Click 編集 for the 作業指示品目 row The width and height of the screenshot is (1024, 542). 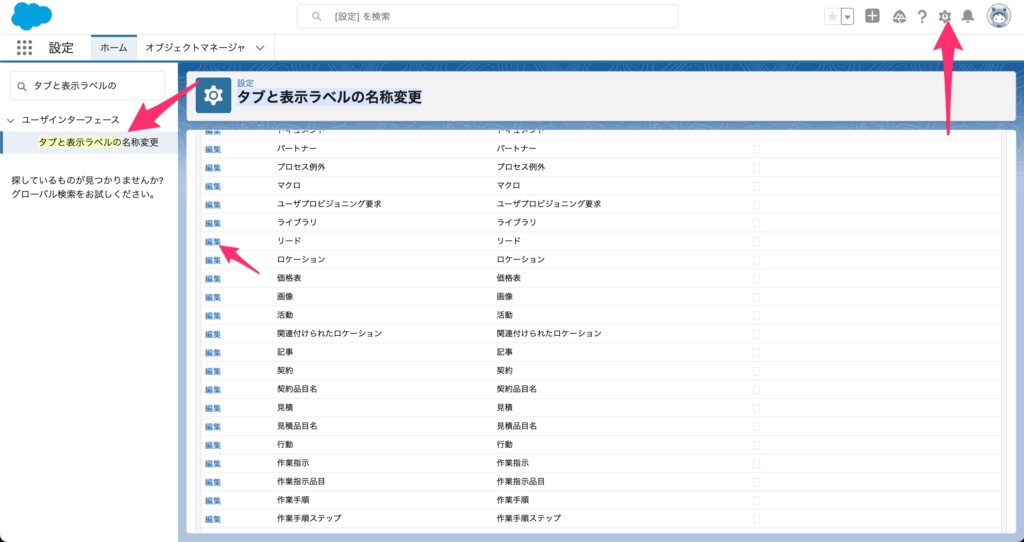coord(213,482)
